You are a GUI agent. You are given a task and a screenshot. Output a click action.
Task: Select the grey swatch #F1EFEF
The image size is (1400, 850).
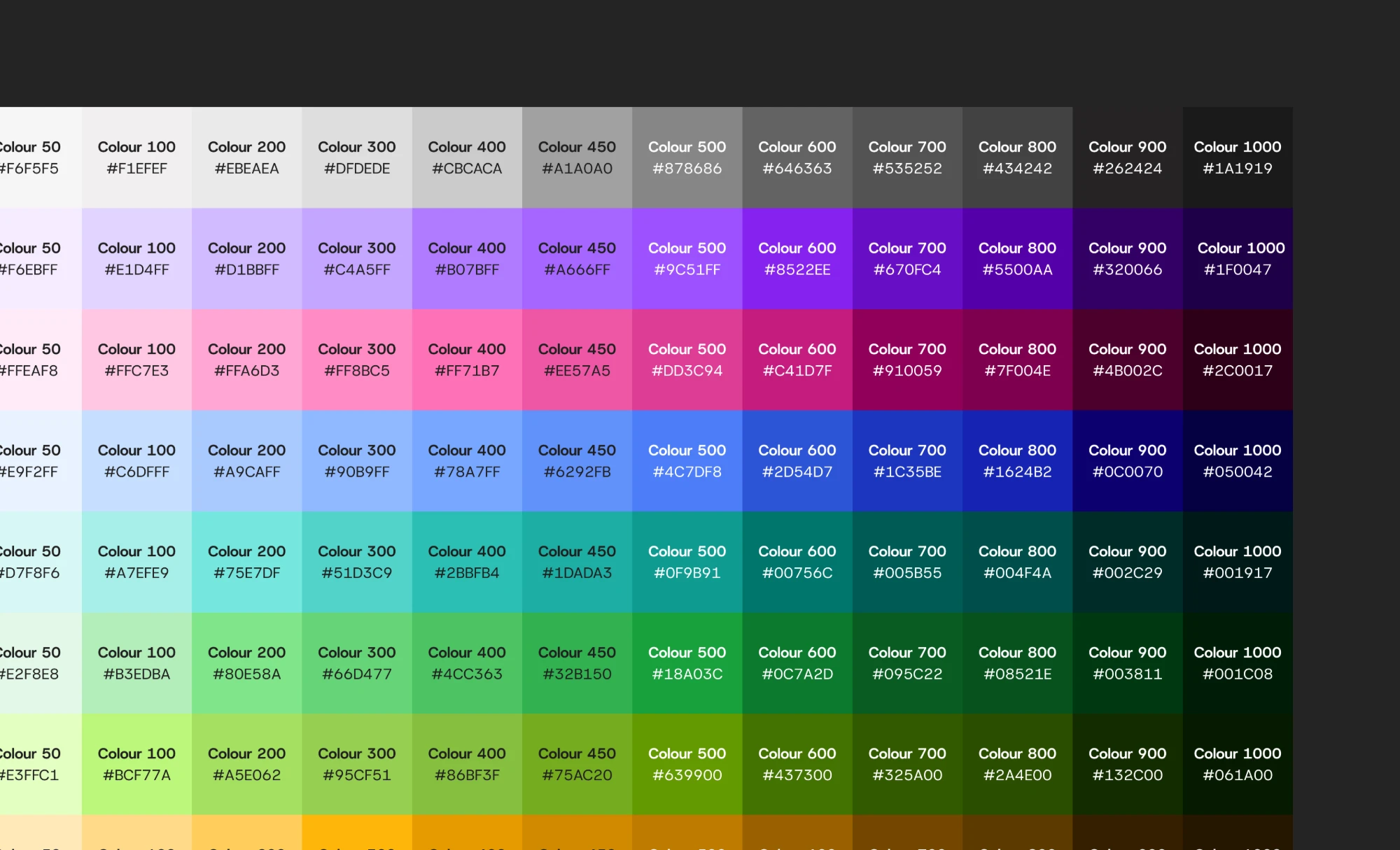pyautogui.click(x=136, y=157)
